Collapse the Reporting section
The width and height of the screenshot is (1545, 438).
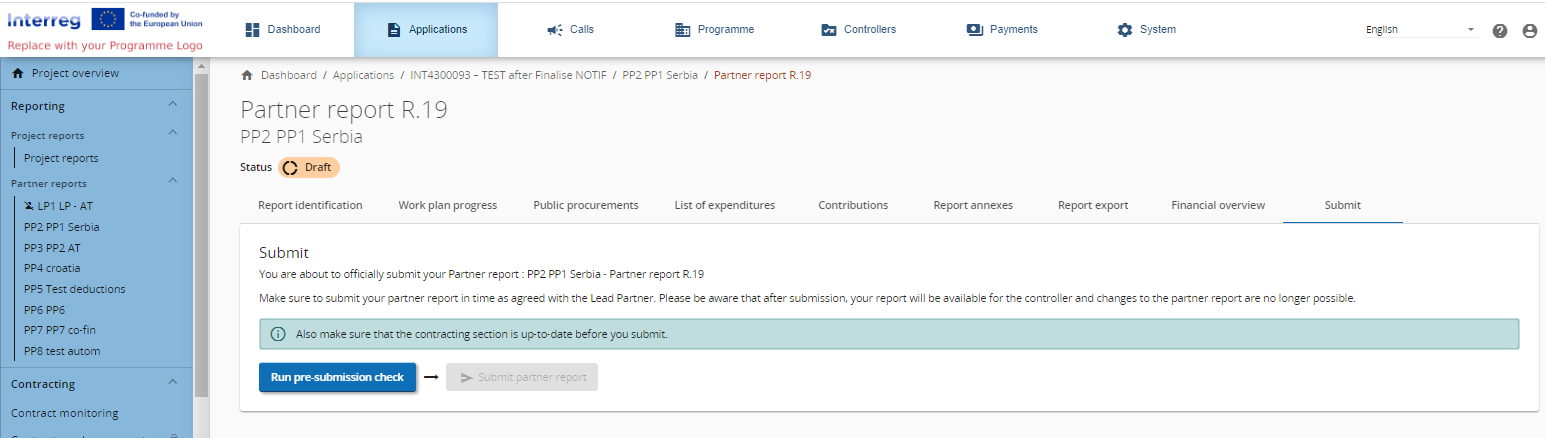pyautogui.click(x=173, y=105)
